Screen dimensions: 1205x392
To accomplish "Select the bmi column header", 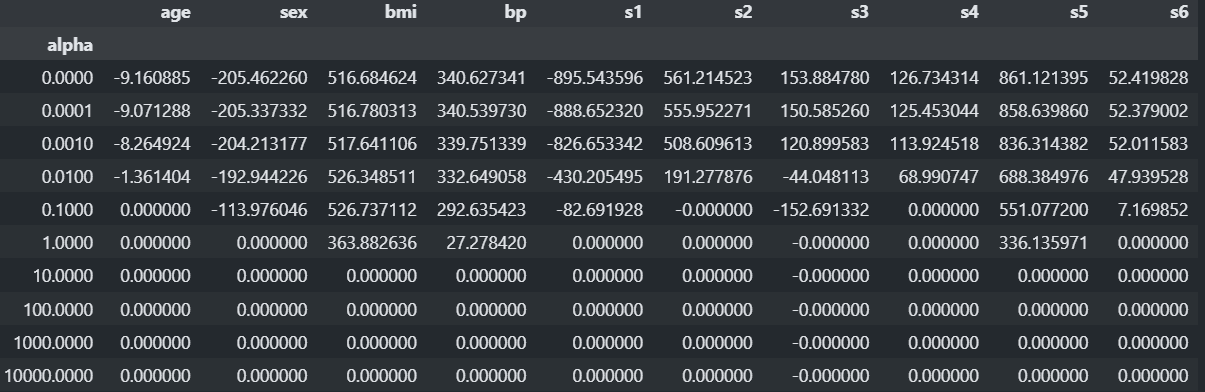I will click(x=400, y=13).
